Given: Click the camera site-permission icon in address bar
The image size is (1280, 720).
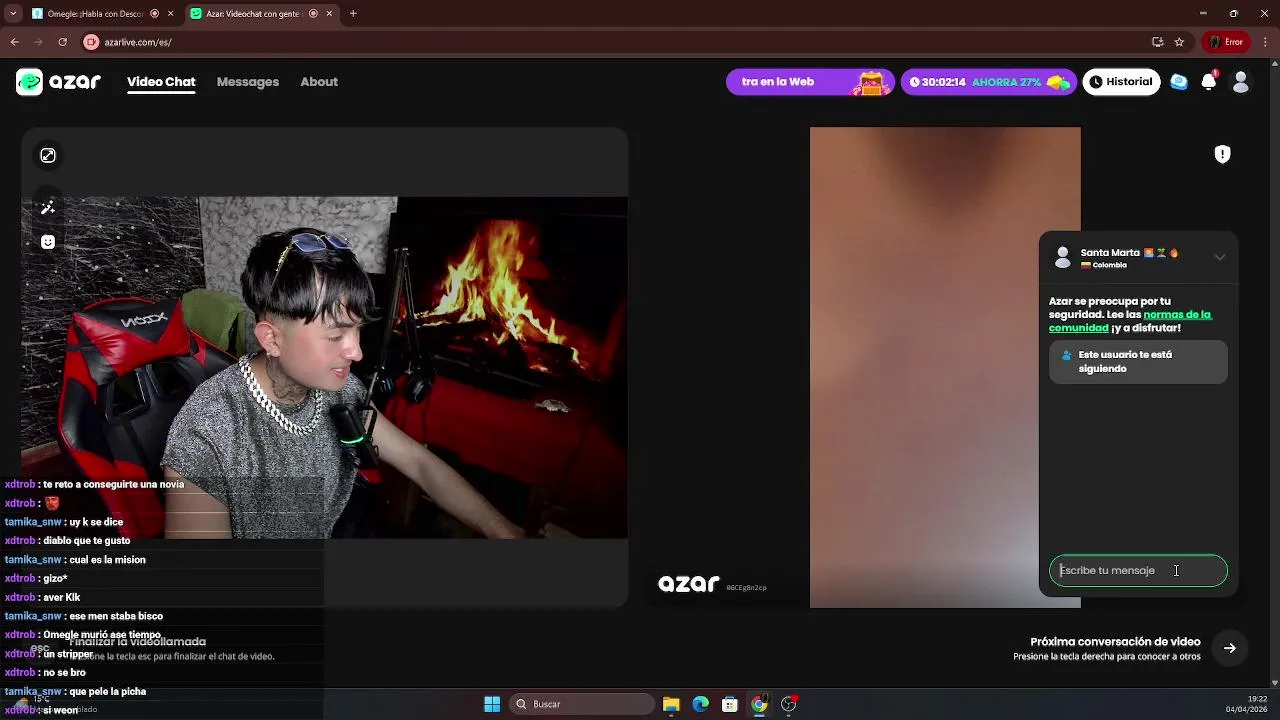Looking at the screenshot, I should click(92, 42).
